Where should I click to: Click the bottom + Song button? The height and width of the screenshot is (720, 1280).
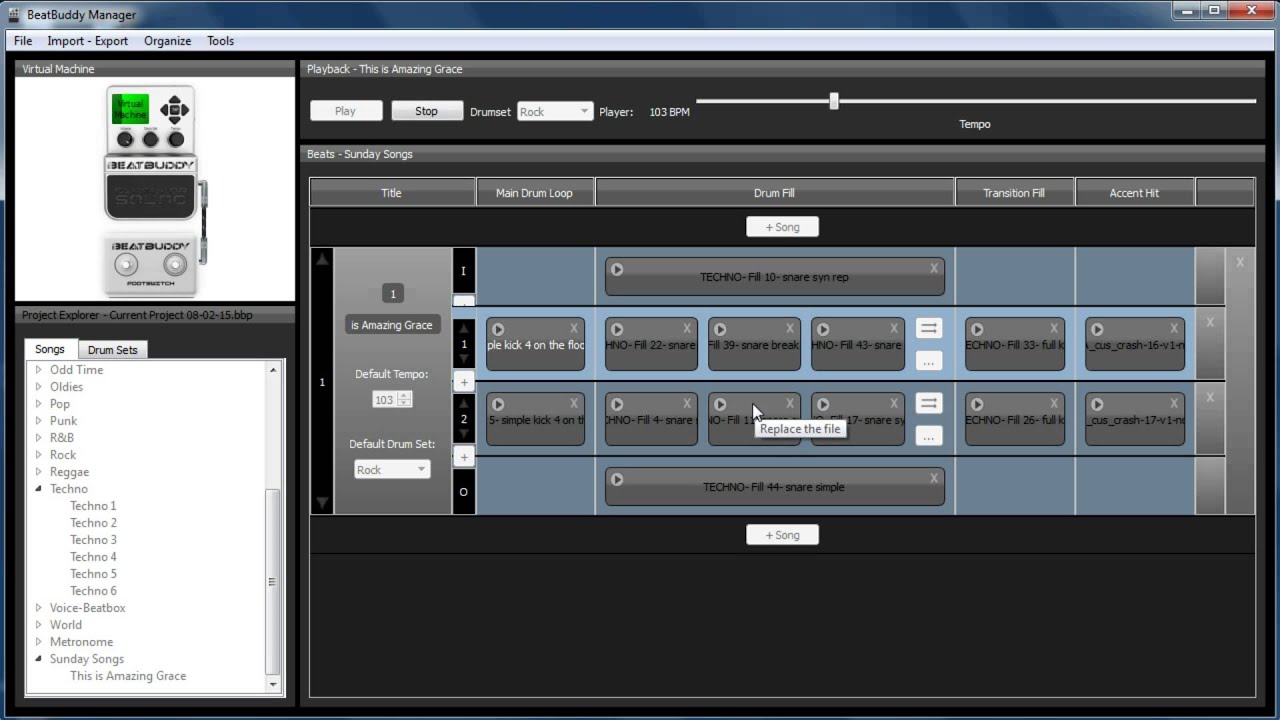click(782, 535)
